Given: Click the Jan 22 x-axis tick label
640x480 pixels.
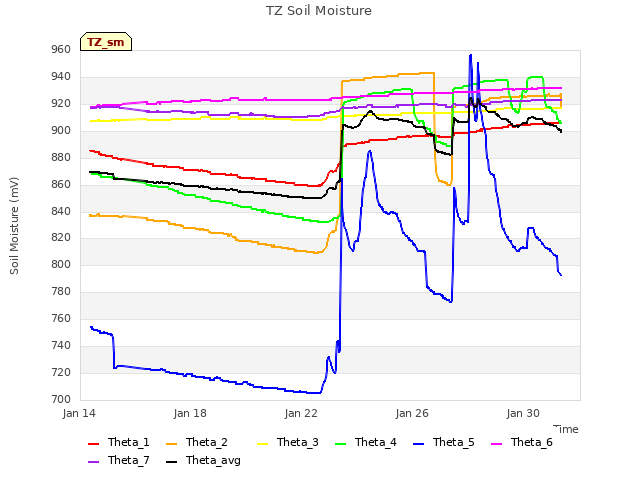Looking at the screenshot, I should pyautogui.click(x=301, y=413).
